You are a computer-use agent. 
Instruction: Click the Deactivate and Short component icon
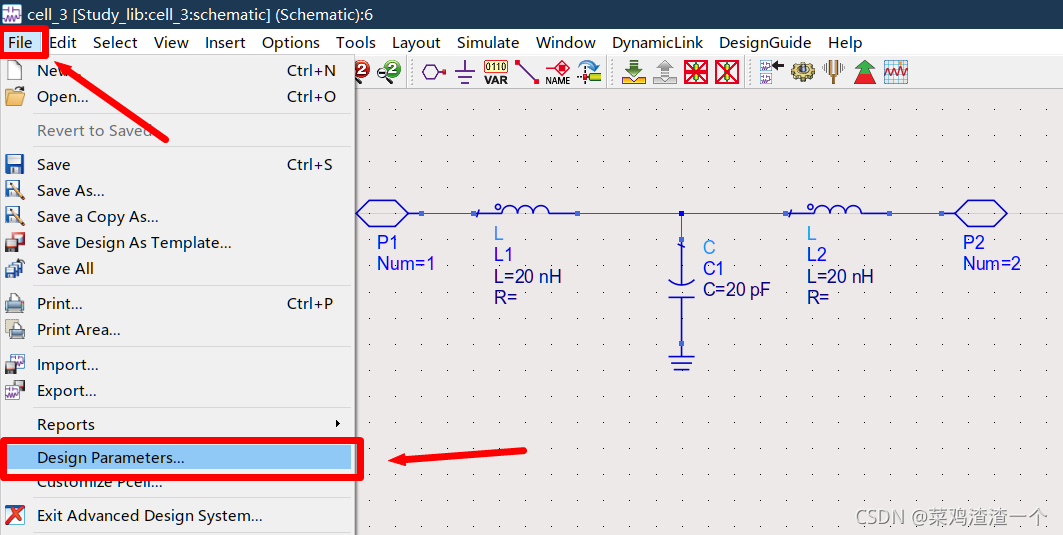[x=727, y=71]
